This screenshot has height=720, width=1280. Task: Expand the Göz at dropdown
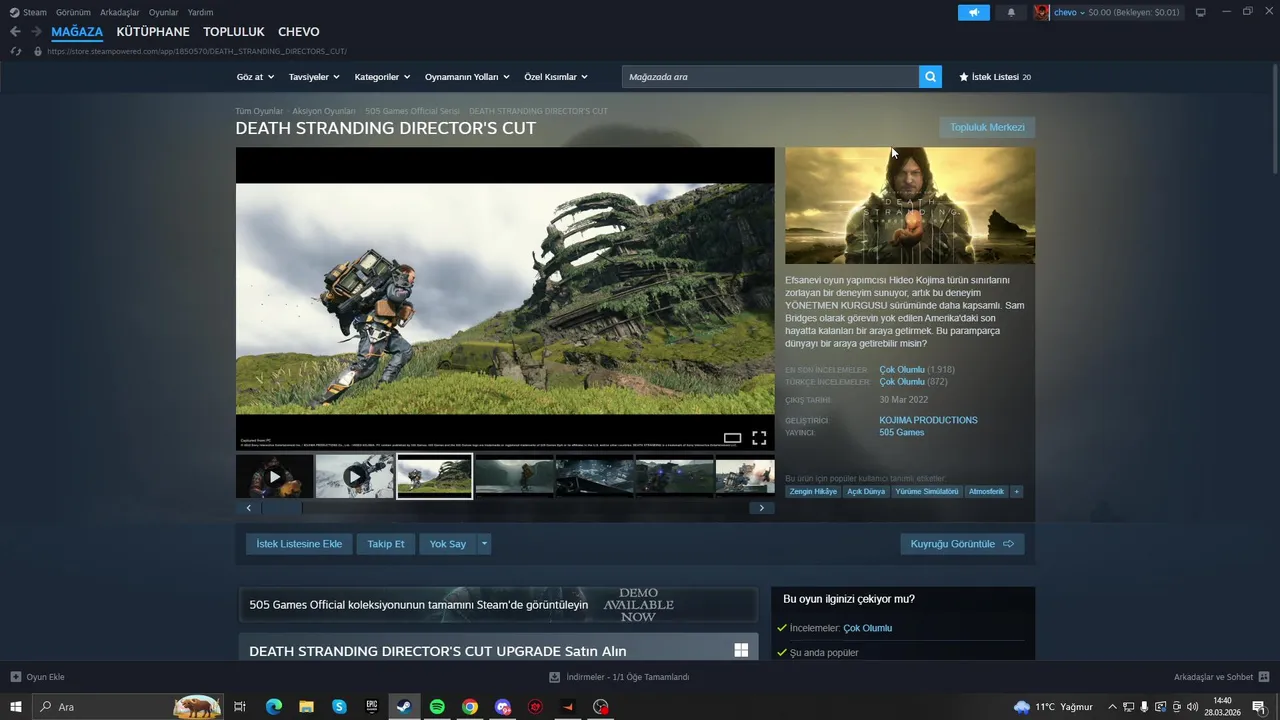(253, 77)
